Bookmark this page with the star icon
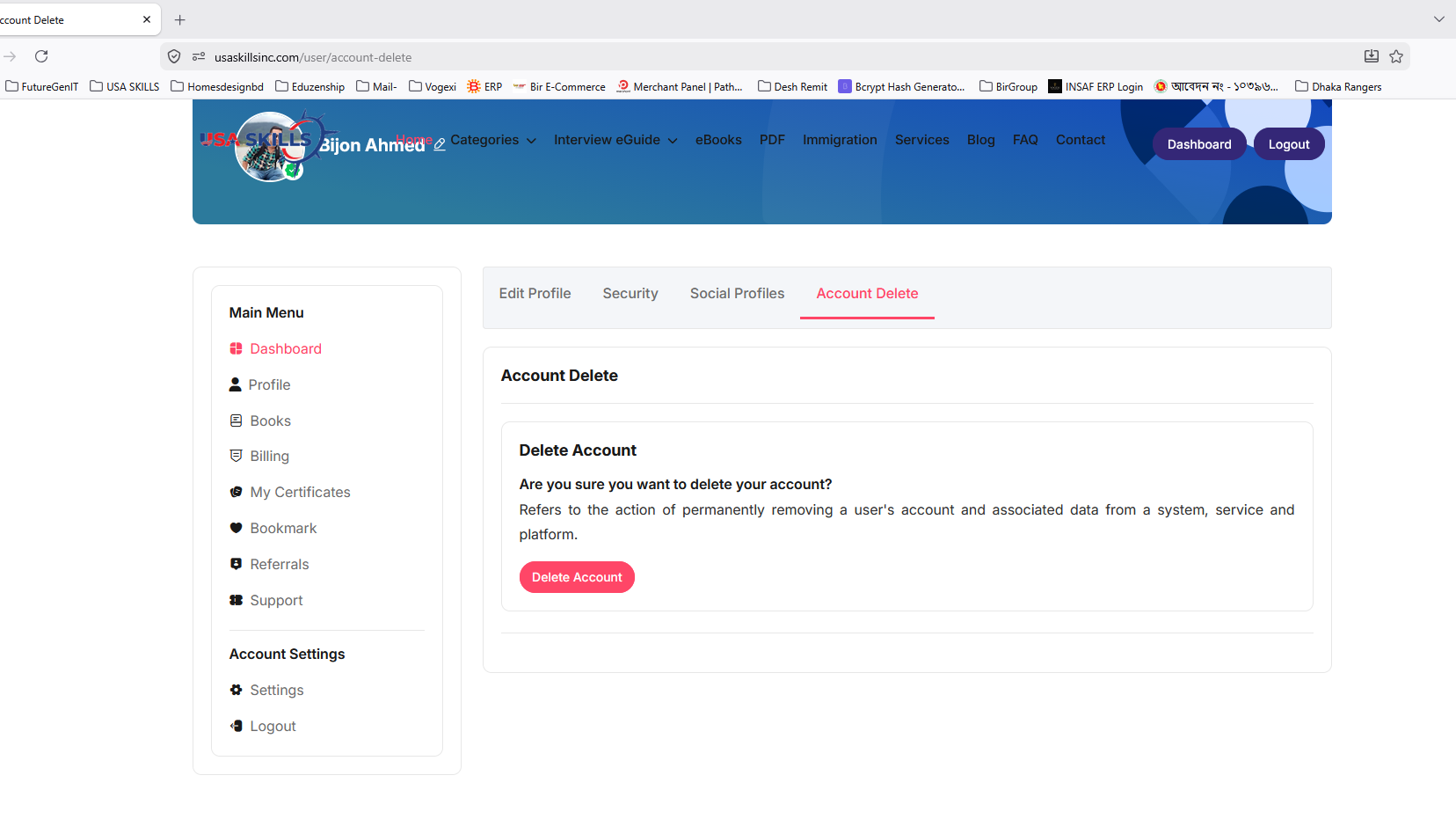Viewport: 1456px width, 834px height. (1396, 56)
